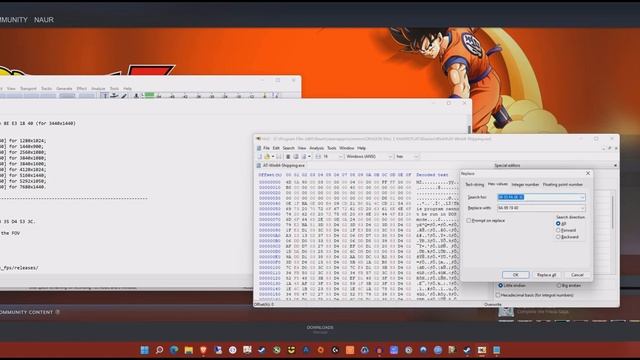Click the 'for 1280x1024;' line in Notepad
Image resolution: width=640 pixels, height=360 pixels.
tap(28, 140)
